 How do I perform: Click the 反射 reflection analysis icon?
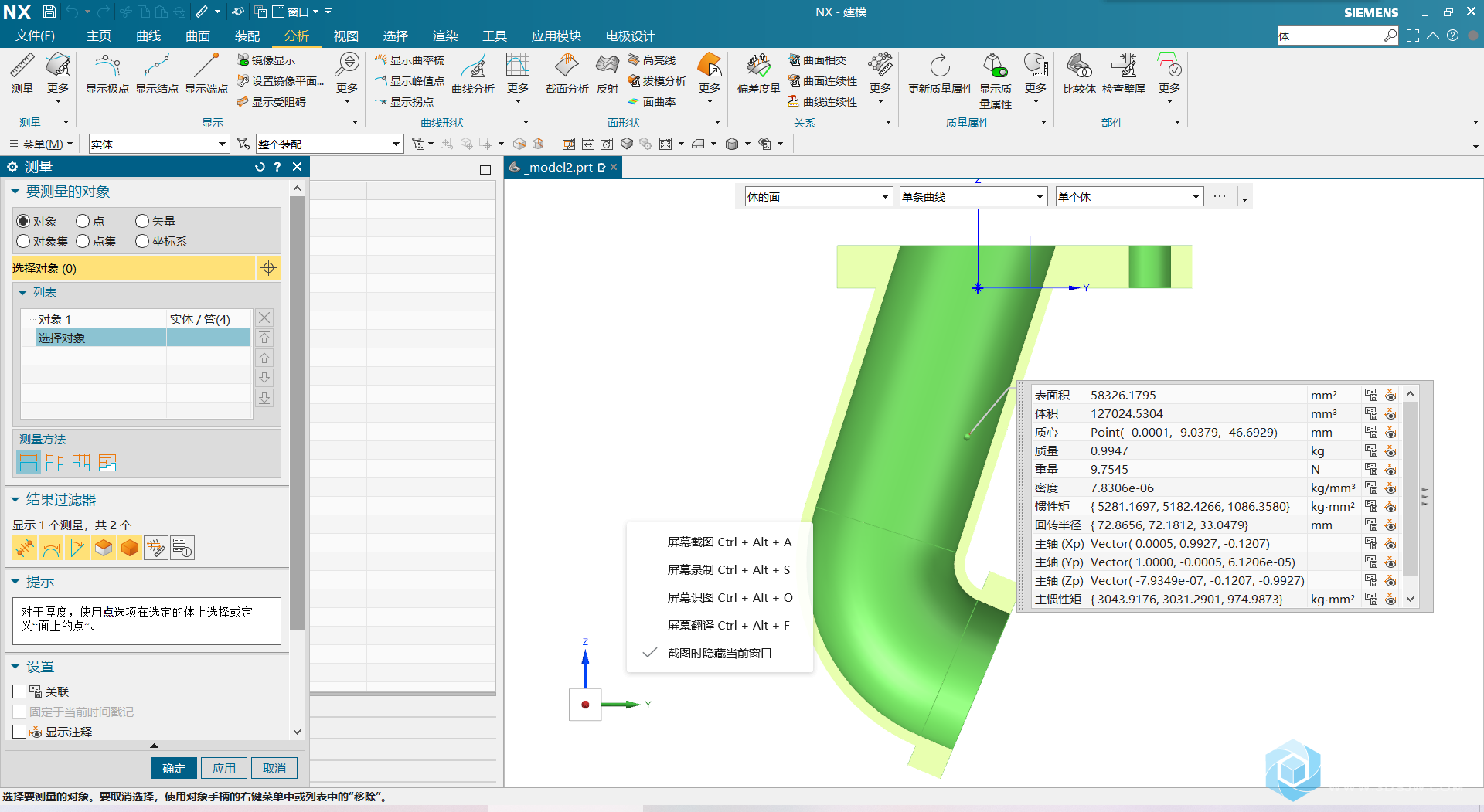(x=608, y=73)
